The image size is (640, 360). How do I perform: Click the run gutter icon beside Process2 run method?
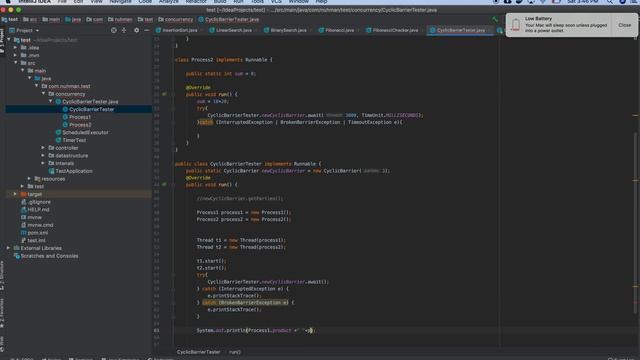tap(164, 94)
